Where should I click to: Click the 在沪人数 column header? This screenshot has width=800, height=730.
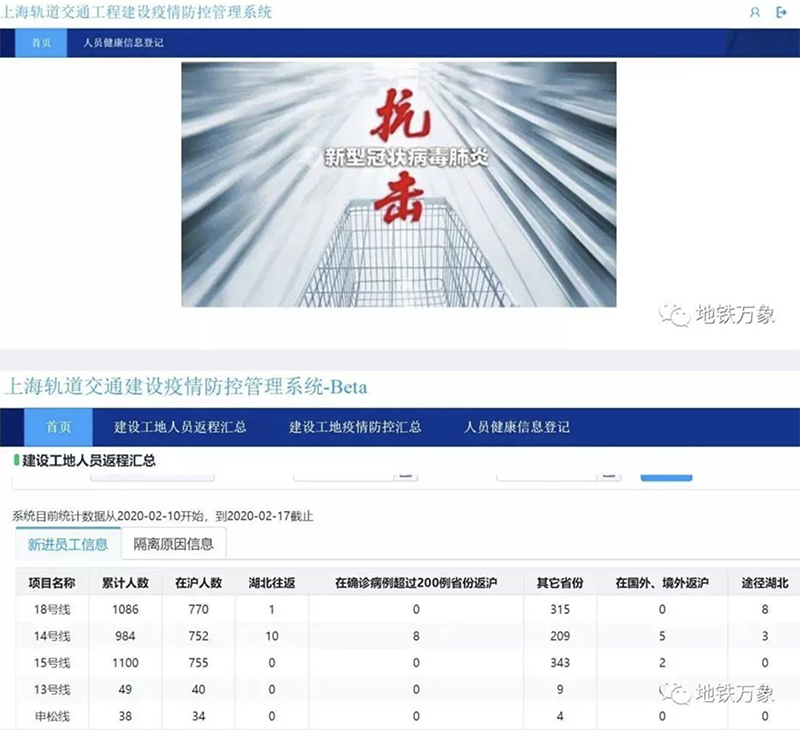[x=198, y=583]
